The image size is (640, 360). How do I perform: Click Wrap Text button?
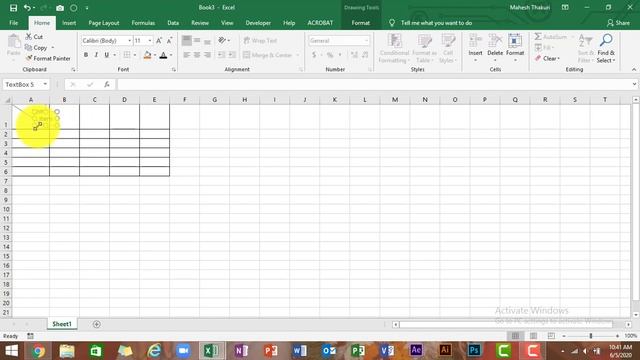[260, 40]
